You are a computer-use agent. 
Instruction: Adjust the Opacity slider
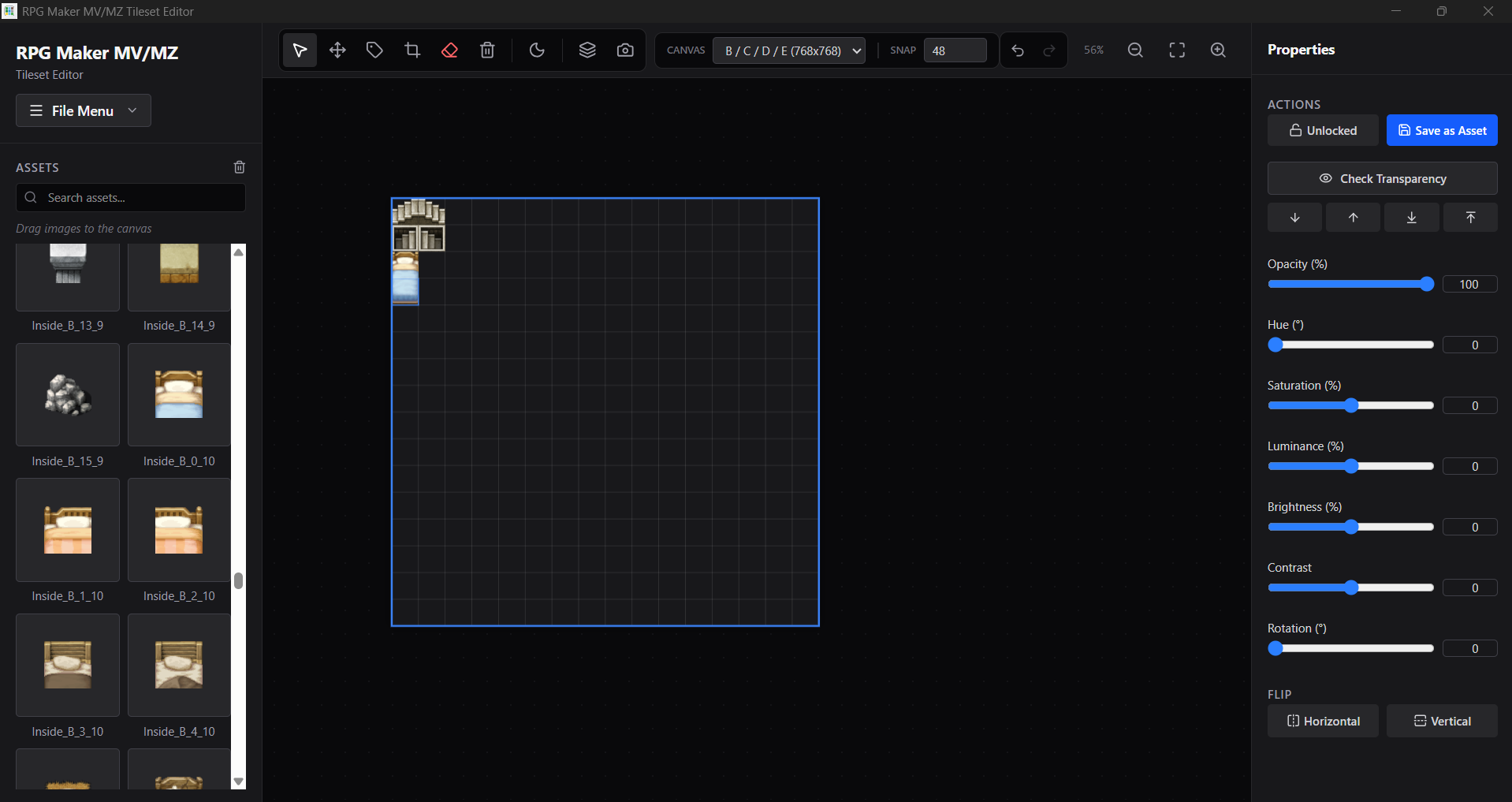coord(1350,285)
